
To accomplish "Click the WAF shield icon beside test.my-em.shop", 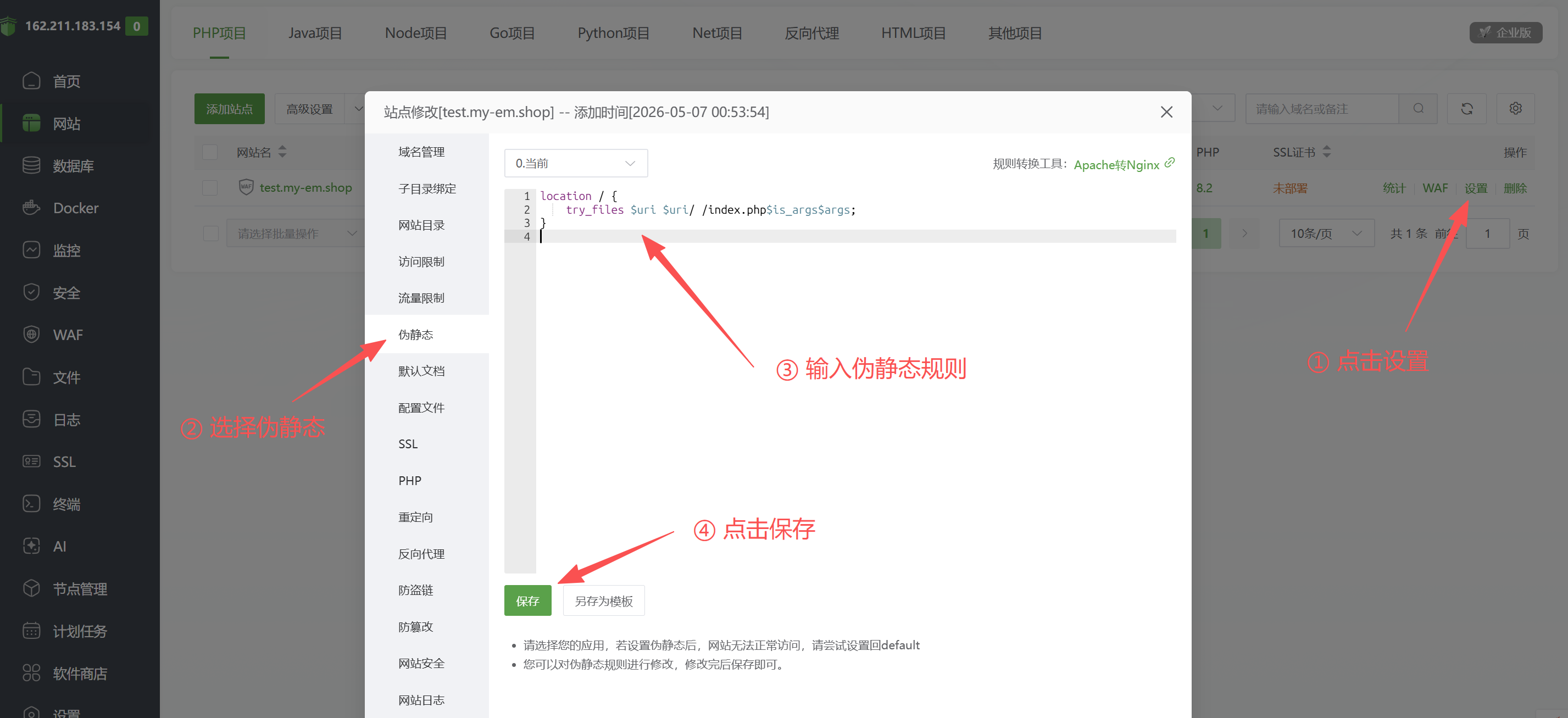I will pos(246,187).
